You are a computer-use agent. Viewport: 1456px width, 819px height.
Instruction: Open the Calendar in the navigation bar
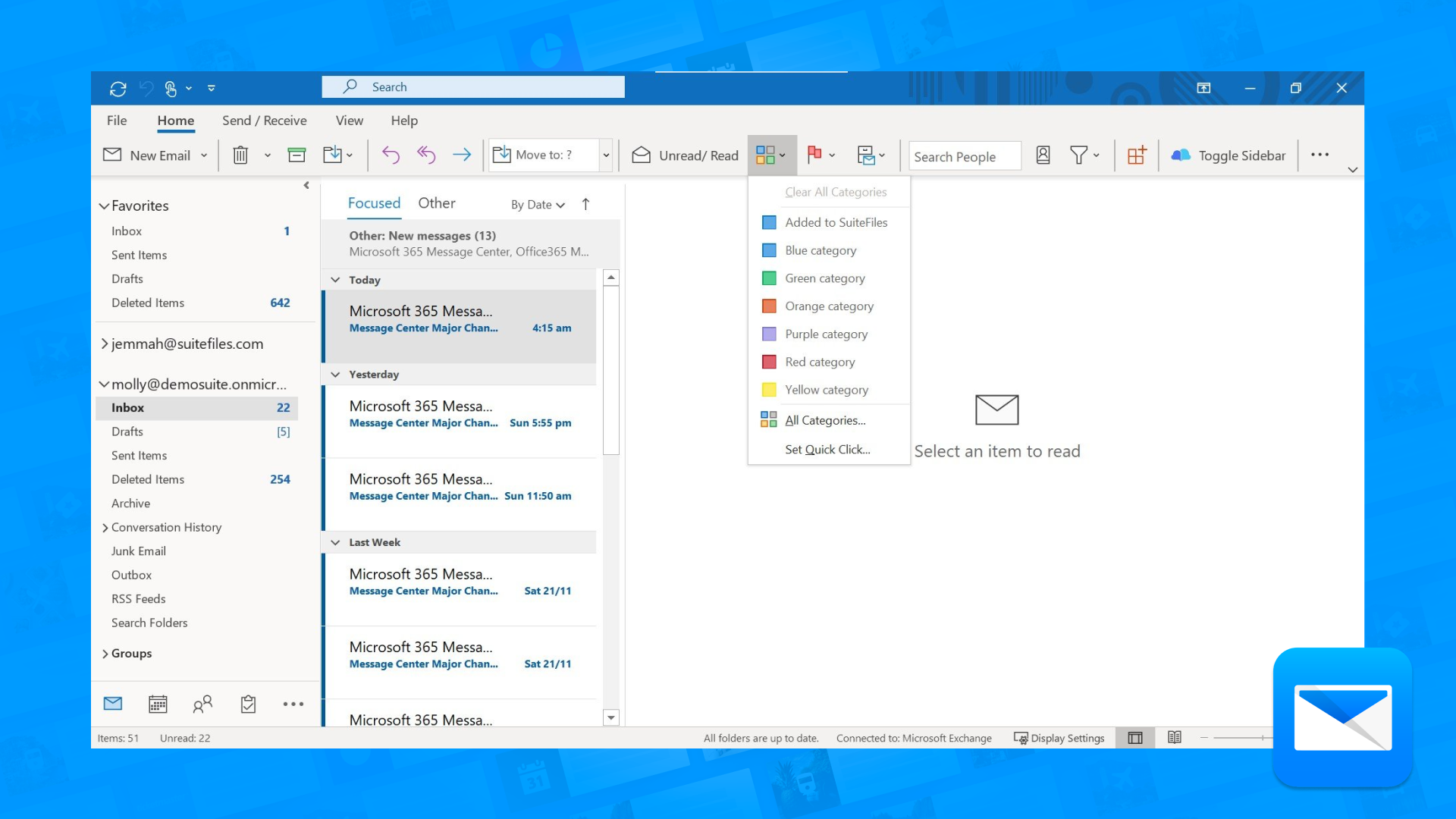[x=158, y=704]
